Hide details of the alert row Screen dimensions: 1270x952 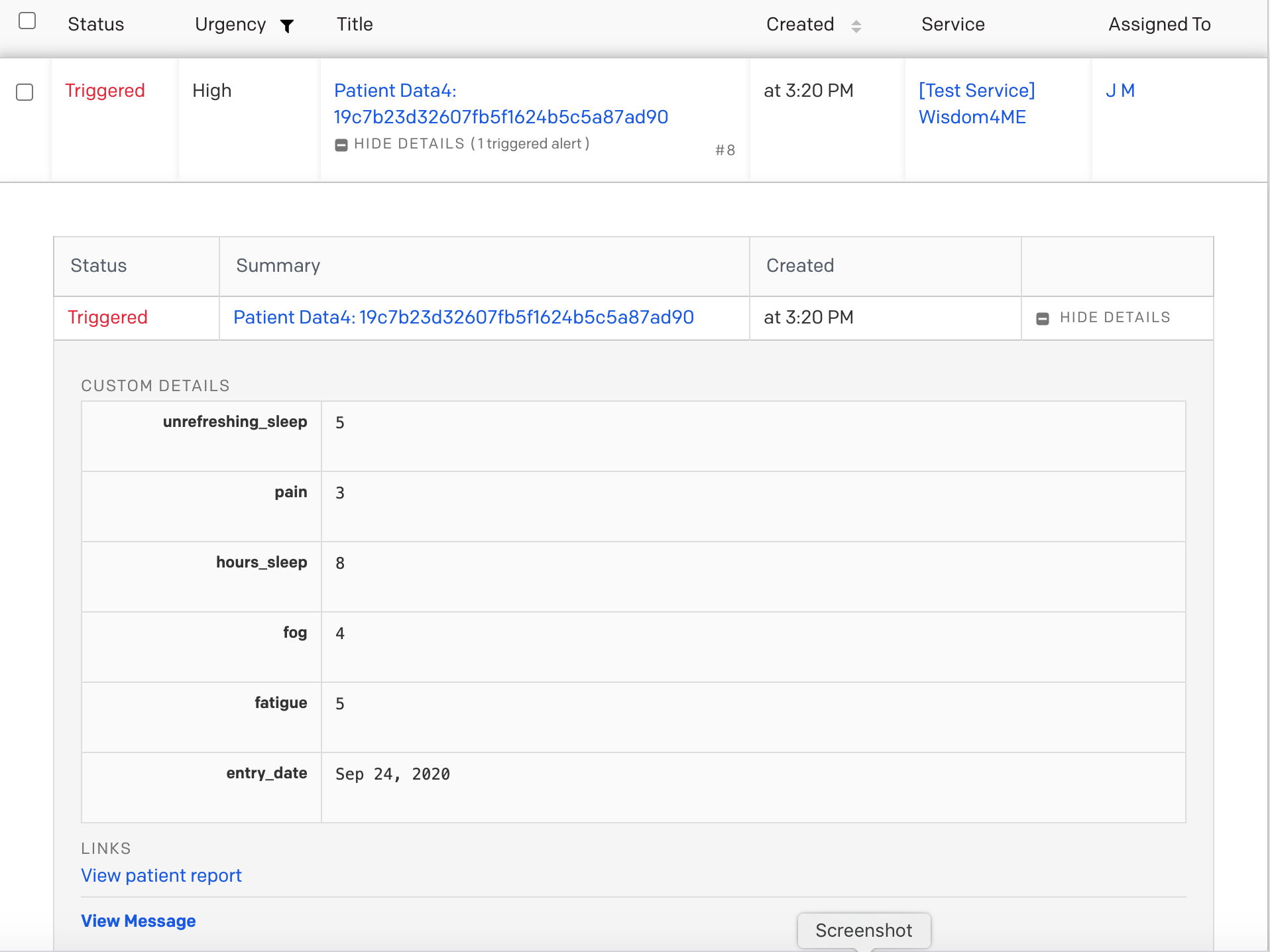(x=1104, y=318)
